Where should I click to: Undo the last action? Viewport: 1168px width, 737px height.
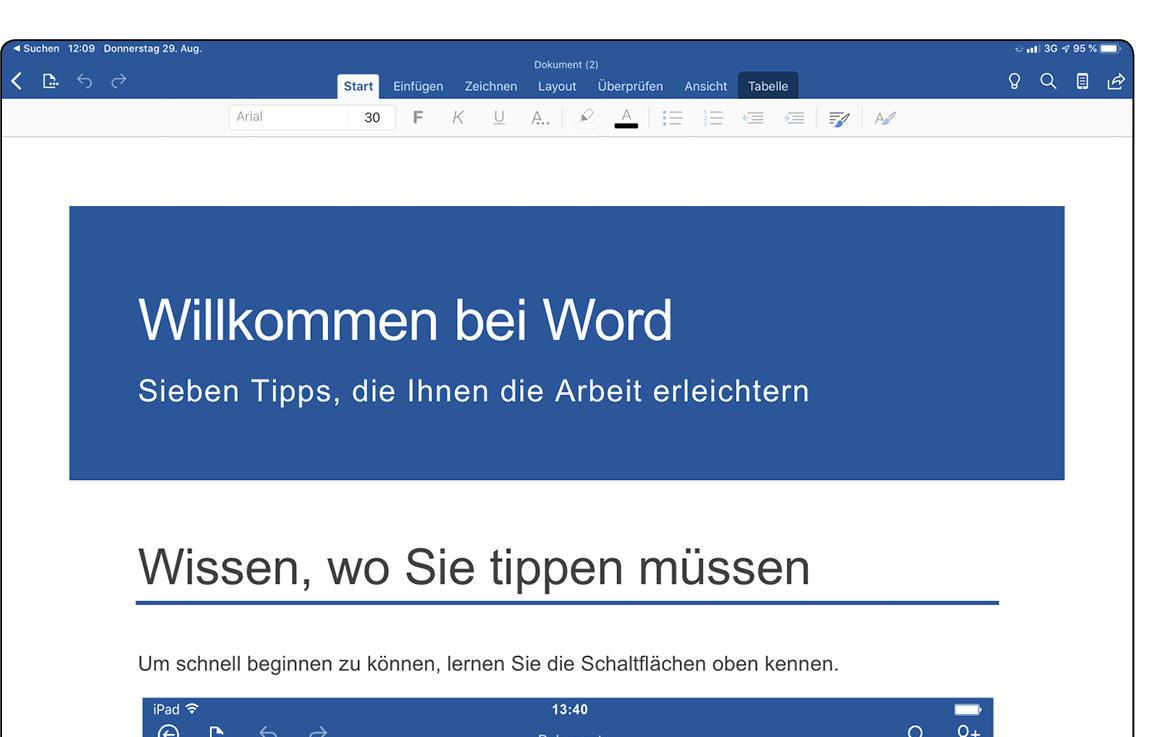point(85,80)
